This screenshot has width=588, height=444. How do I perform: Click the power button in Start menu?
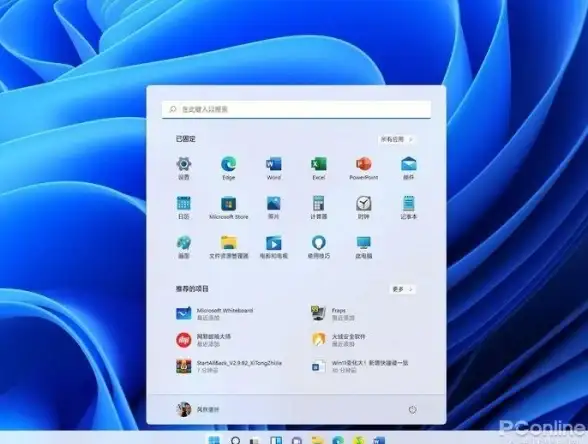(412, 410)
